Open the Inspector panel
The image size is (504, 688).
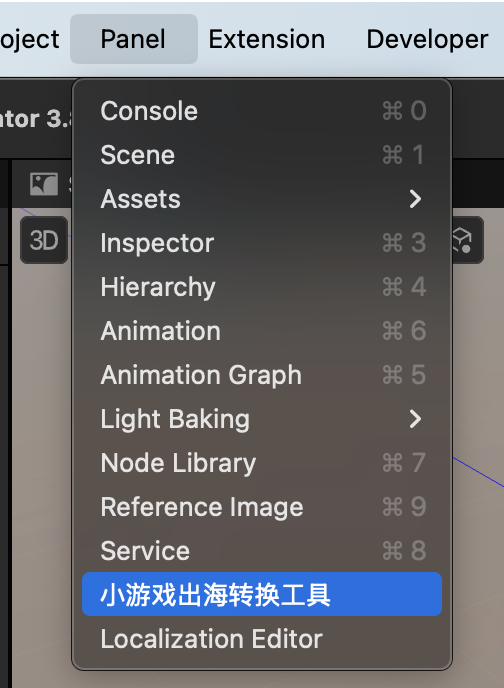tap(262, 243)
